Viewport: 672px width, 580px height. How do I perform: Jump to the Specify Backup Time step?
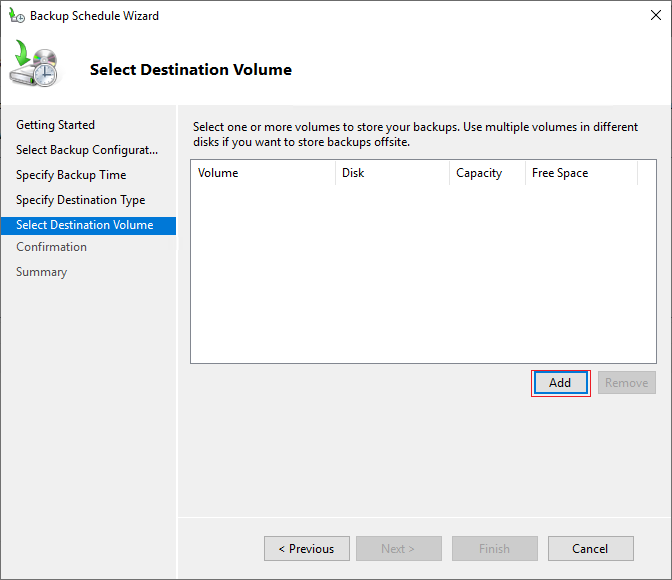point(71,175)
